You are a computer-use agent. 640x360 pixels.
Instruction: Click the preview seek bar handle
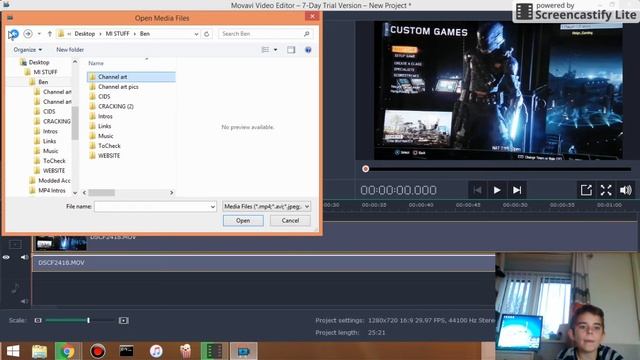pyautogui.click(x=365, y=169)
